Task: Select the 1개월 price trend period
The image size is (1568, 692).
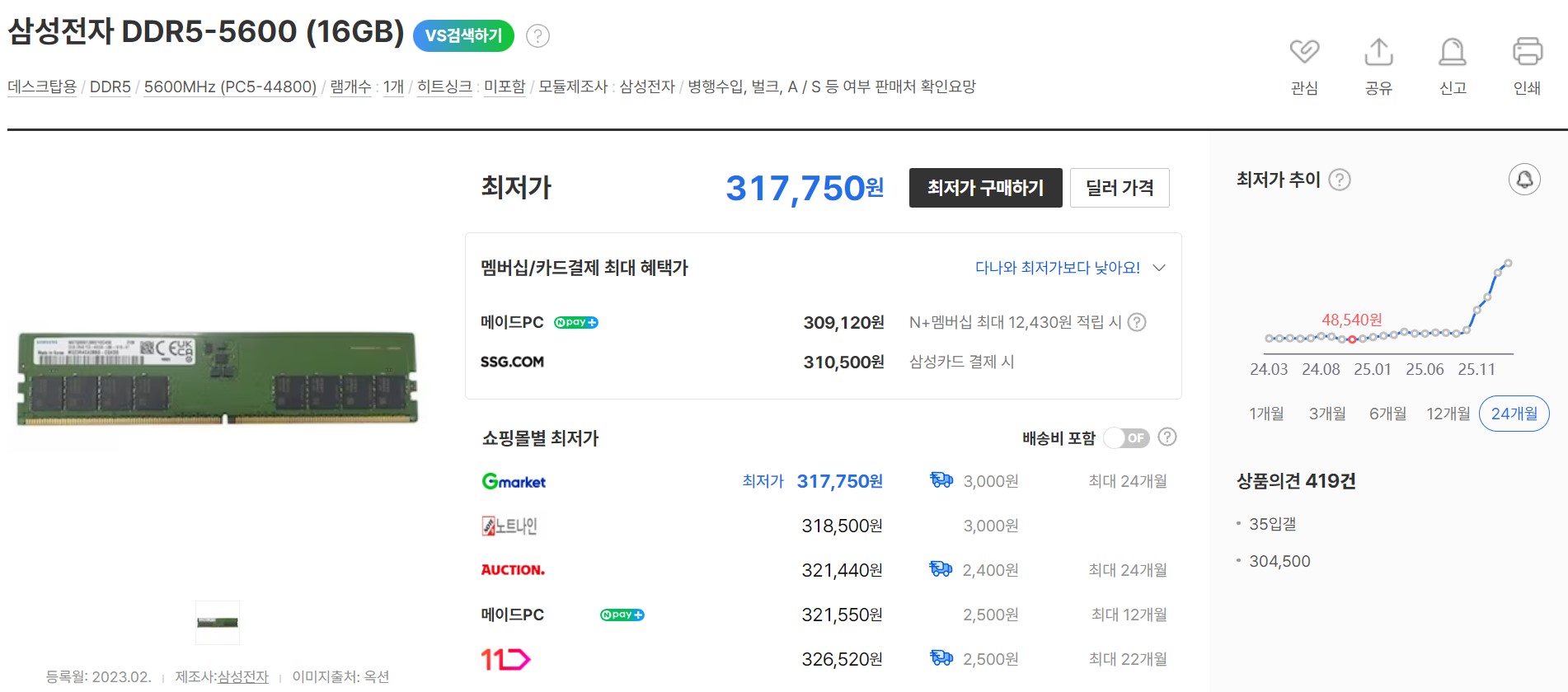Action: tap(1266, 414)
